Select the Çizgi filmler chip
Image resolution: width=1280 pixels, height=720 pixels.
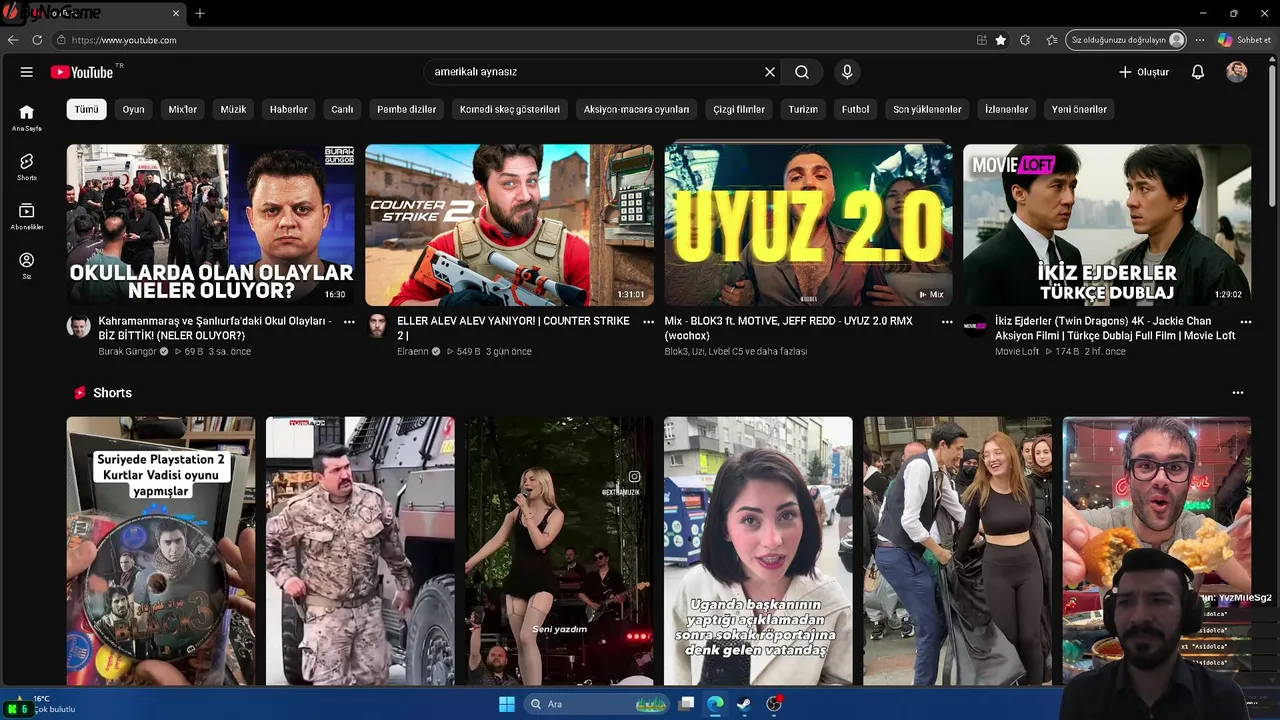pos(739,109)
